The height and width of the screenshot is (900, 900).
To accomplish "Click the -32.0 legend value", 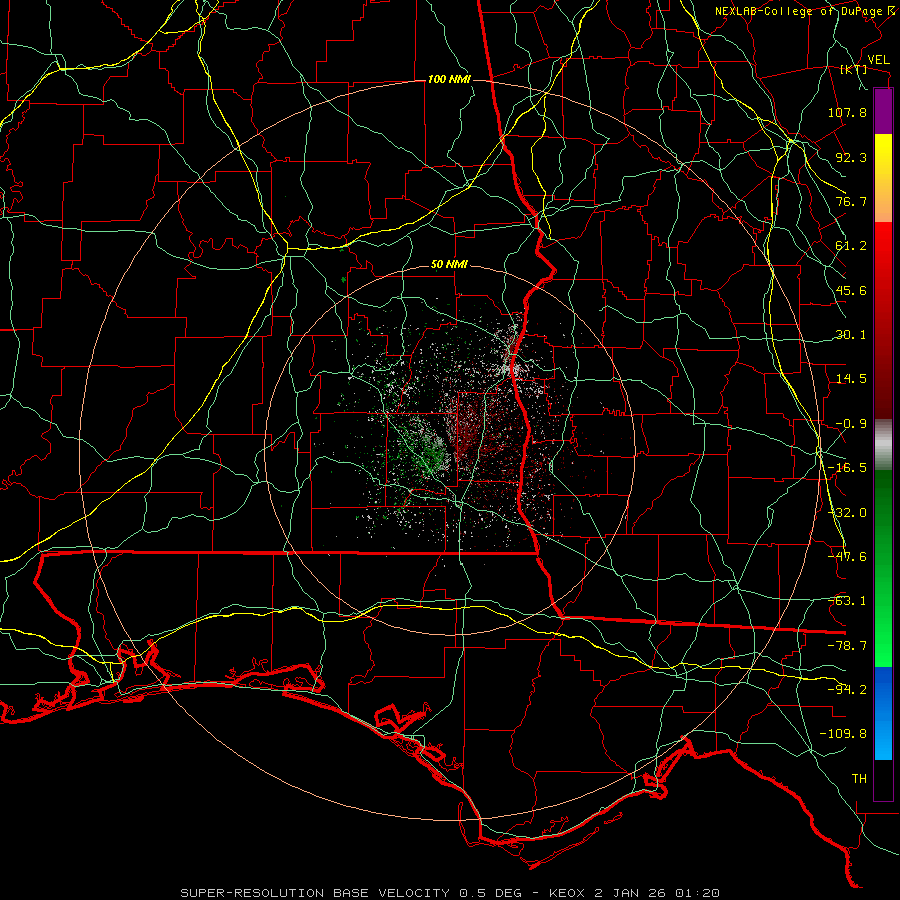I will point(847,513).
